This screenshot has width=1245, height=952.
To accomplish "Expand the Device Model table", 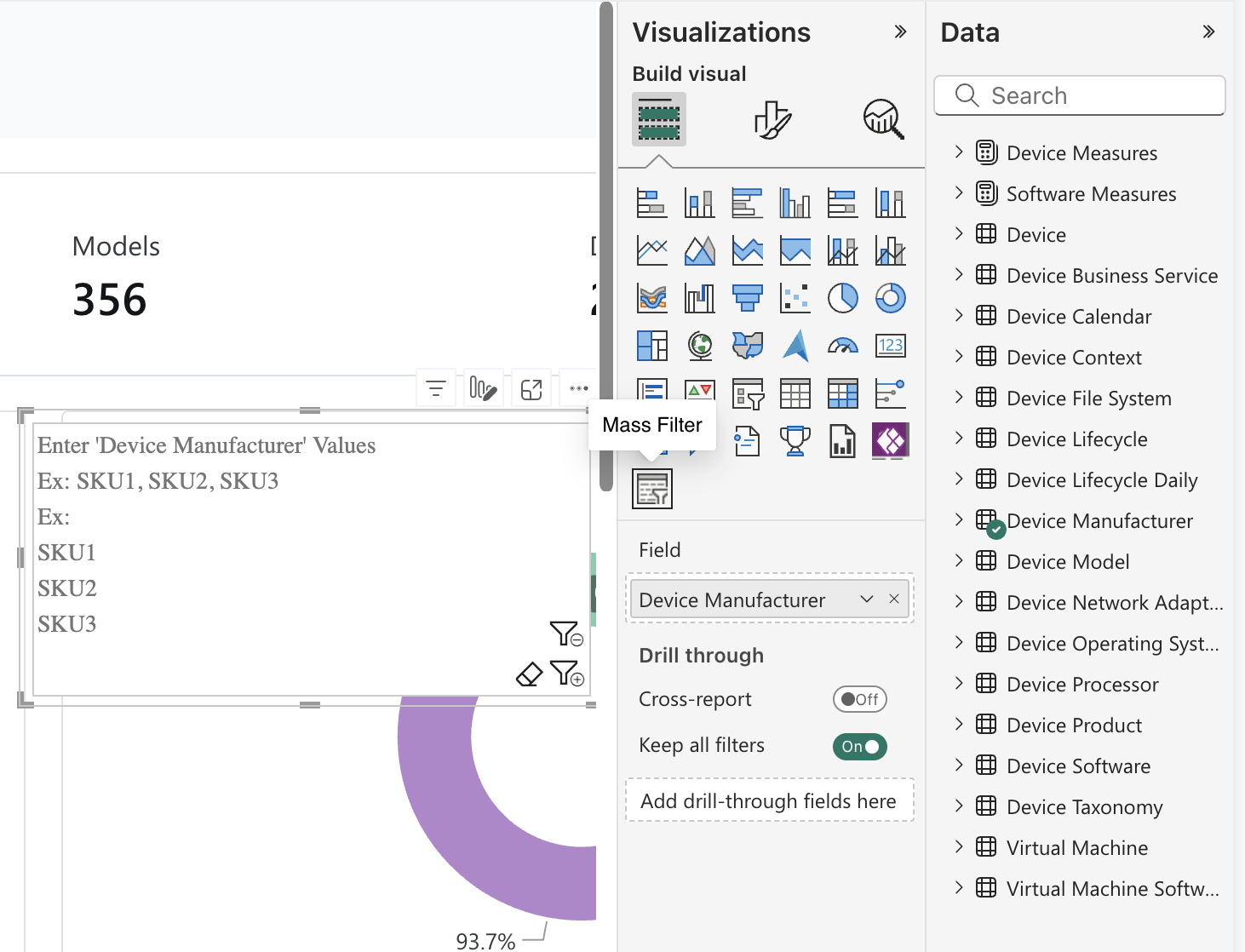I will 959,561.
